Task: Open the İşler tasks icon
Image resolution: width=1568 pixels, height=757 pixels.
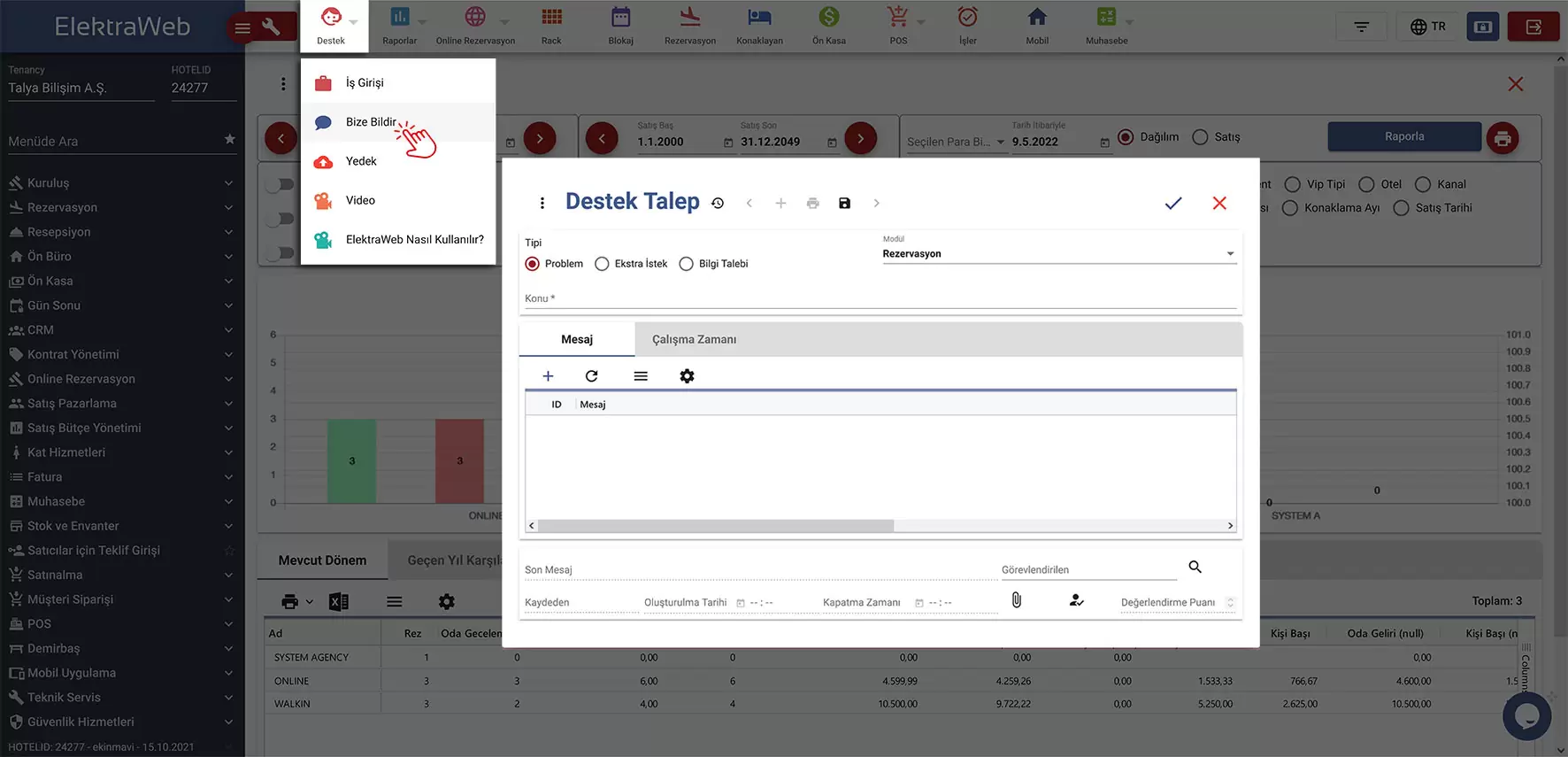Action: coord(968,17)
